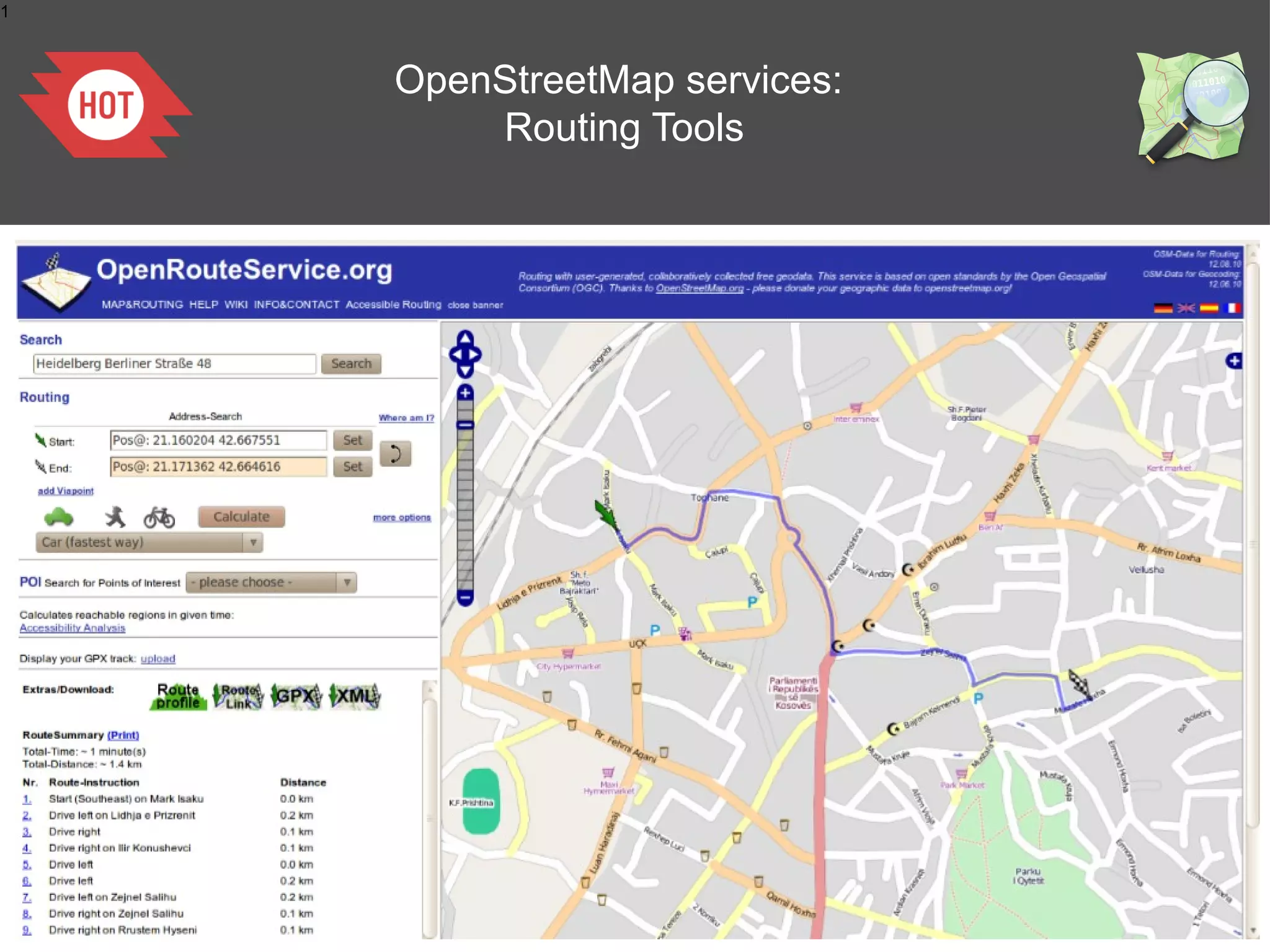1270x952 pixels.
Task: Open Accessibility Analysis link
Action: point(73,628)
